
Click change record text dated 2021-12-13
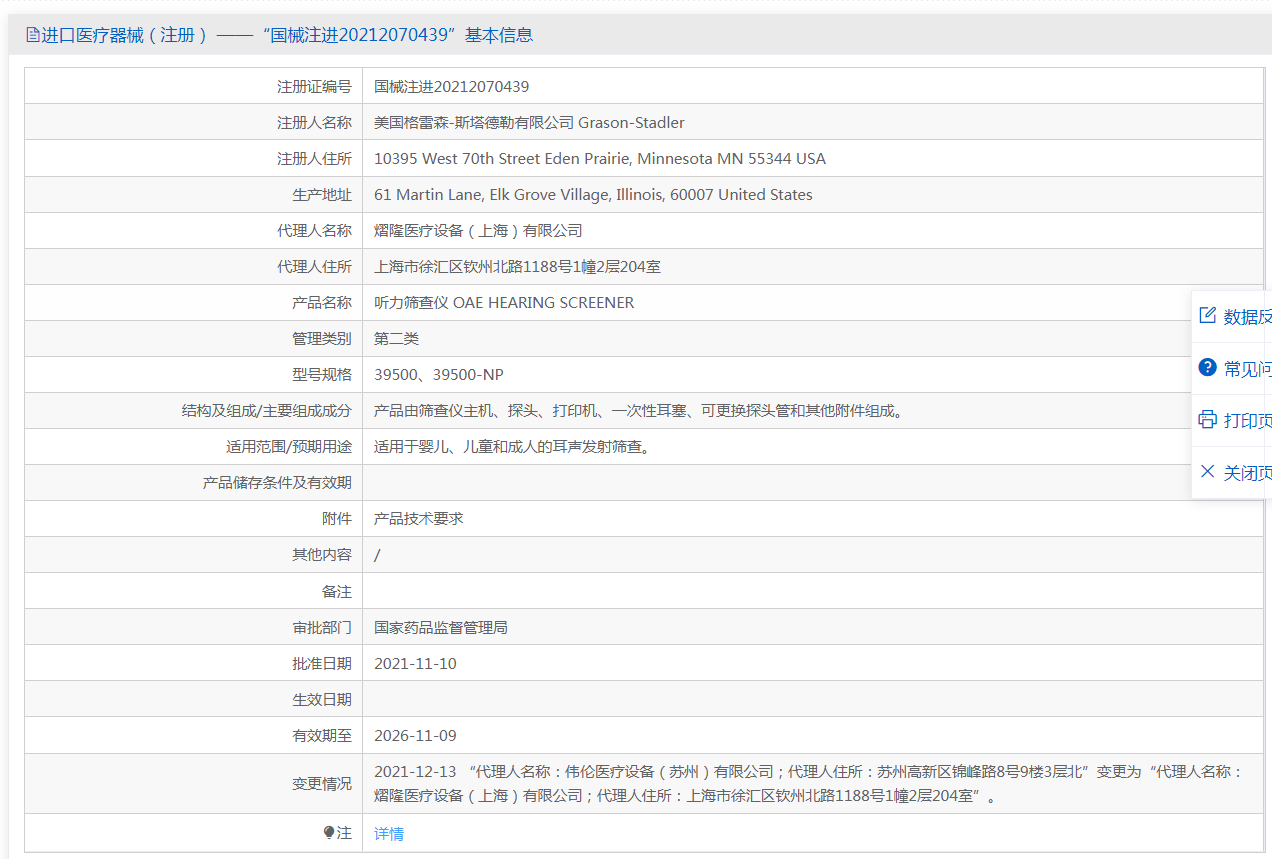[809, 784]
